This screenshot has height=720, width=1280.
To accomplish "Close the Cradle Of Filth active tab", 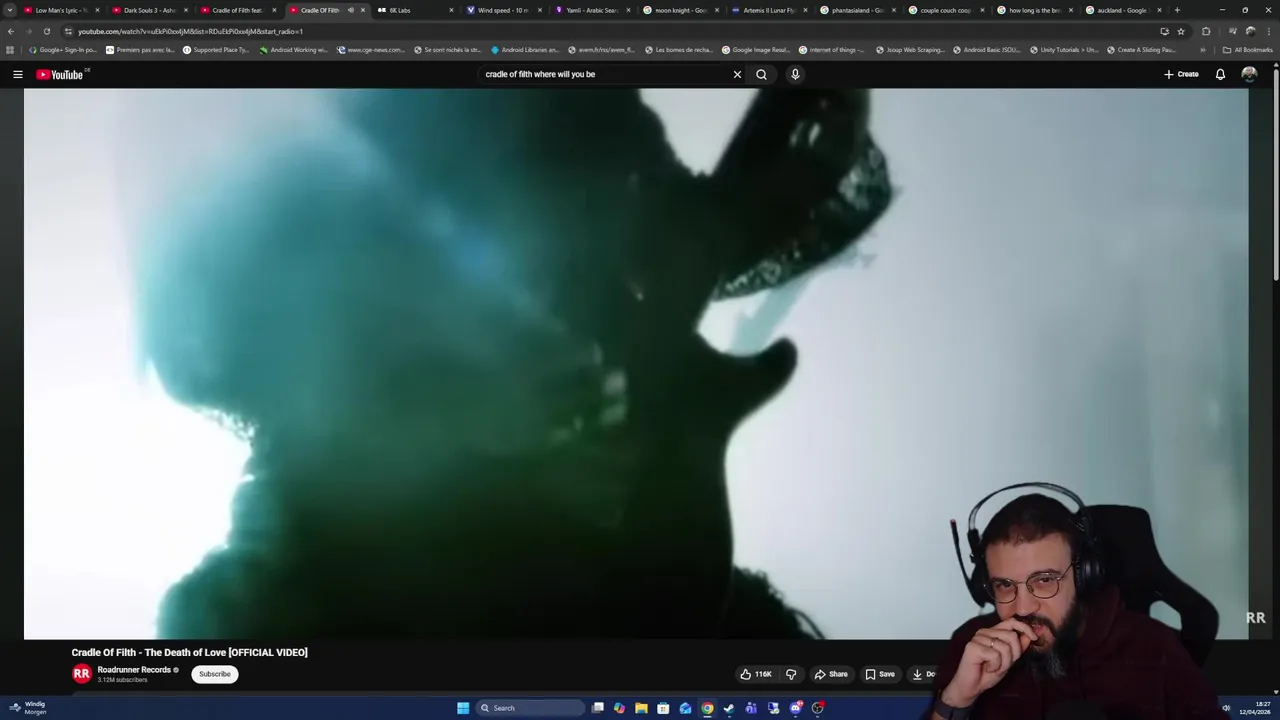I will click(x=363, y=10).
